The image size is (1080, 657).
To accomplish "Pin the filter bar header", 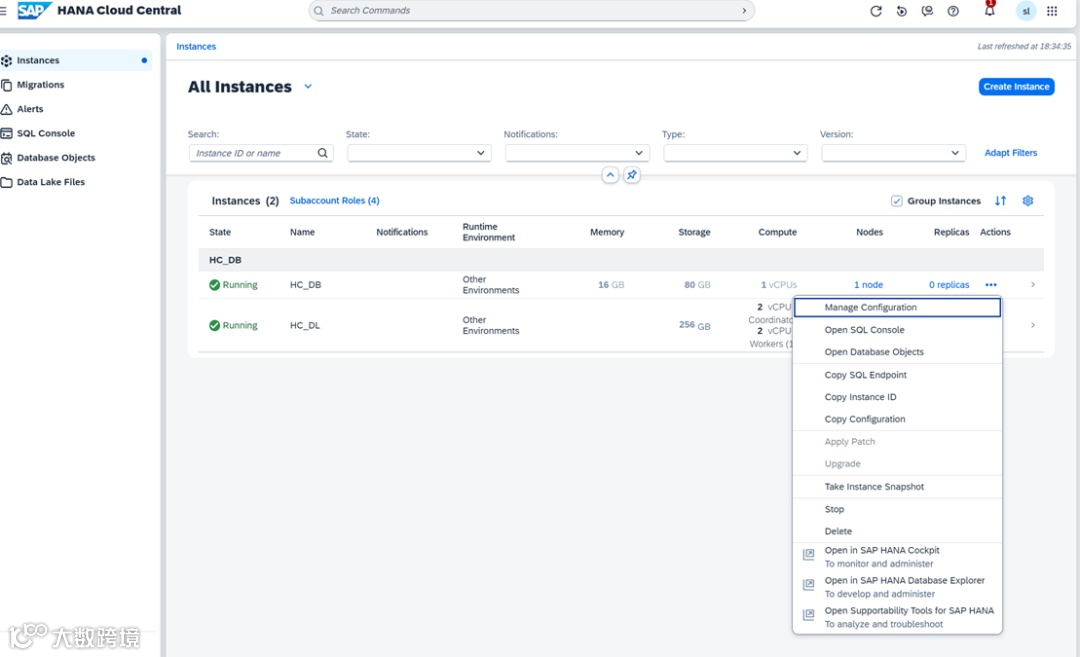I will [x=632, y=175].
